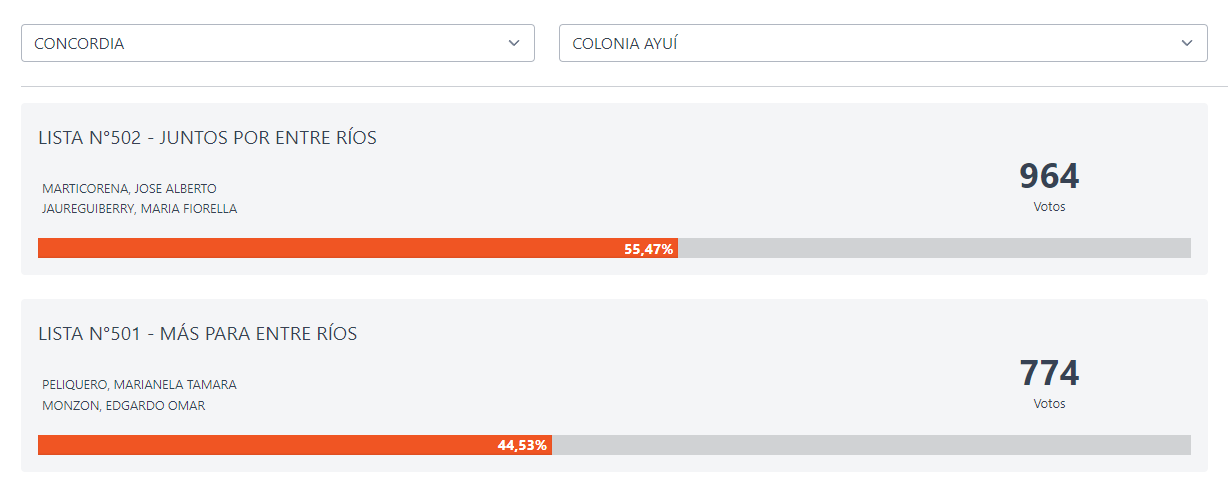This screenshot has height=480, width=1228.
Task: Click candidate name Marticorena, Jose Alberto
Action: (x=129, y=188)
